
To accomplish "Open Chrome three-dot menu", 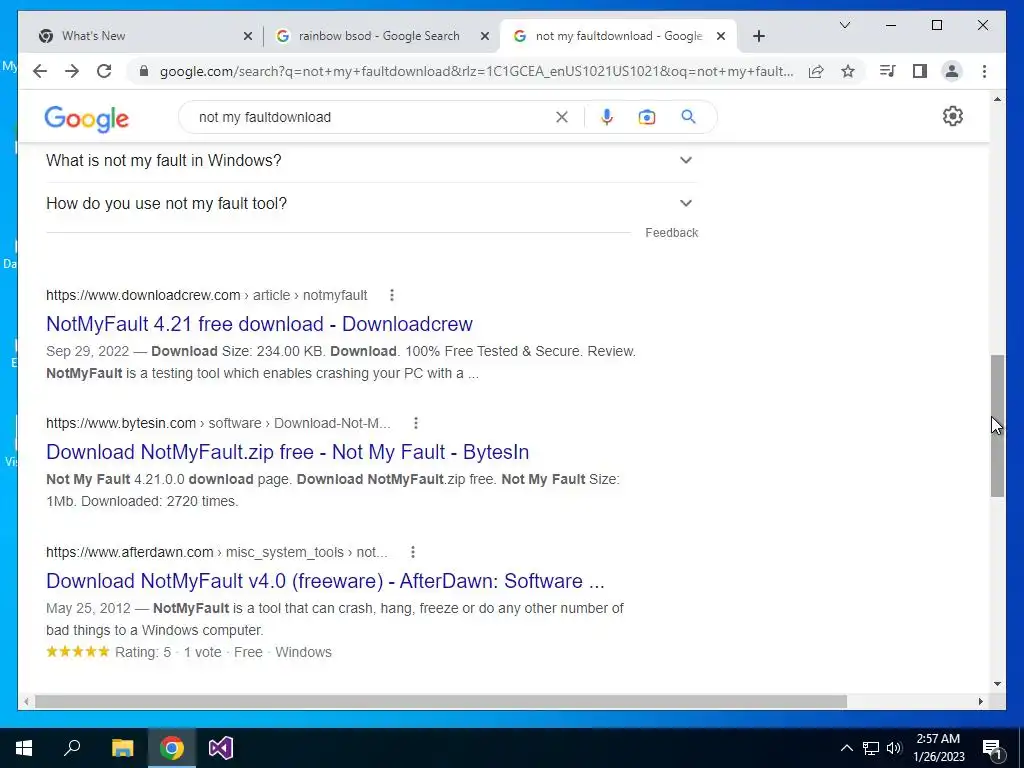I will pyautogui.click(x=984, y=71).
